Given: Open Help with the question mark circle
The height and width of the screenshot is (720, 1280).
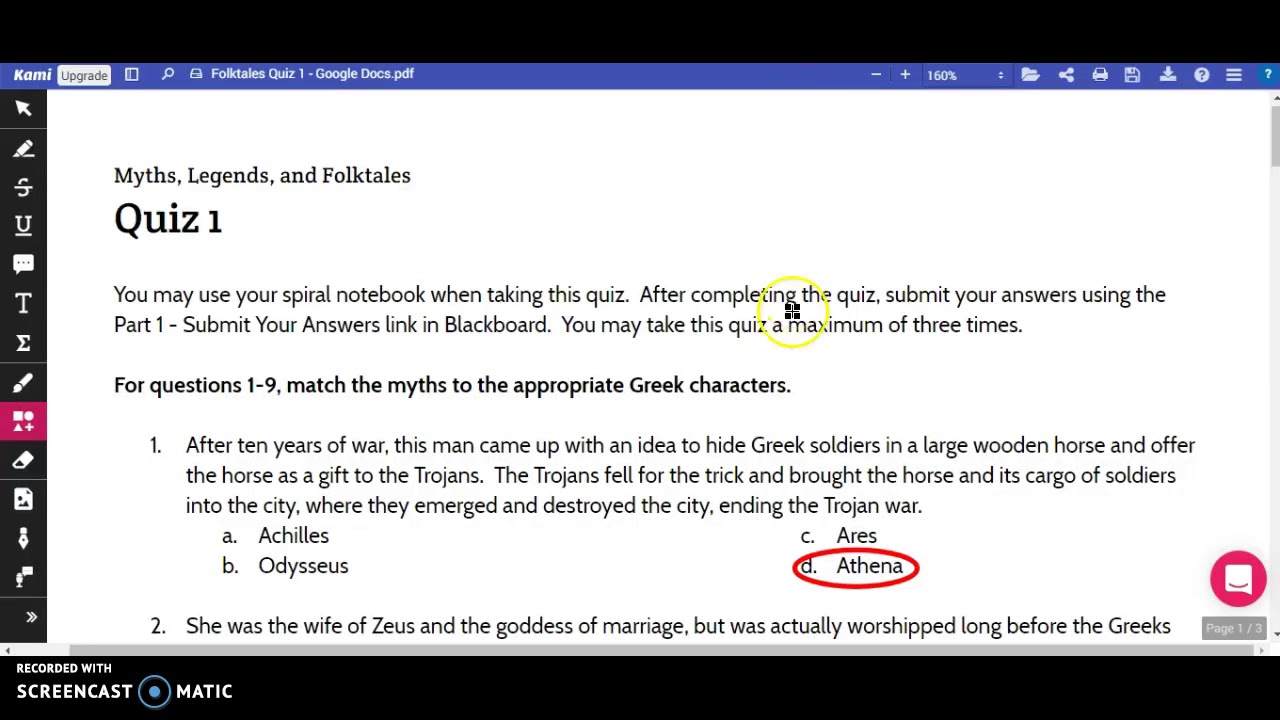Looking at the screenshot, I should (x=1201, y=75).
